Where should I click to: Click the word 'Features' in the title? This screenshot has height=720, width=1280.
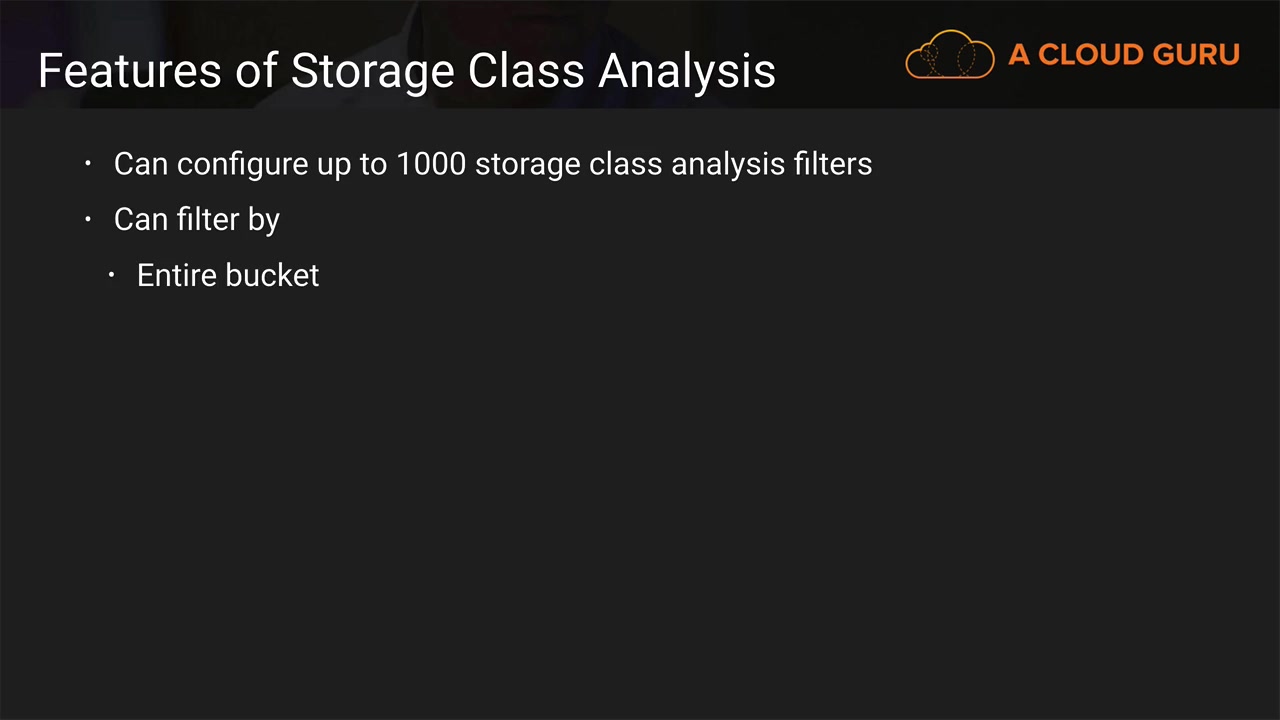click(x=111, y=71)
